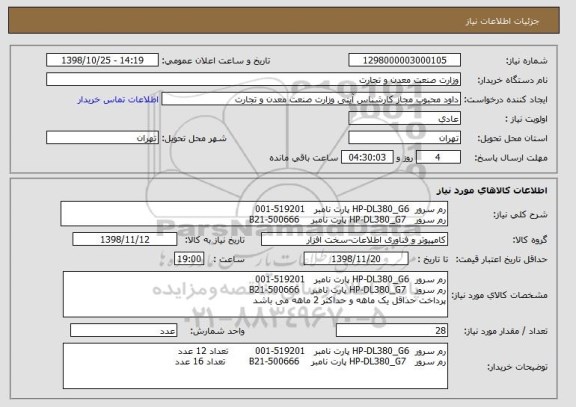Viewport: 576px width, 407px height.
Task: Select the announcement date field 1398/10/25 - 14:19
Action: [102, 60]
